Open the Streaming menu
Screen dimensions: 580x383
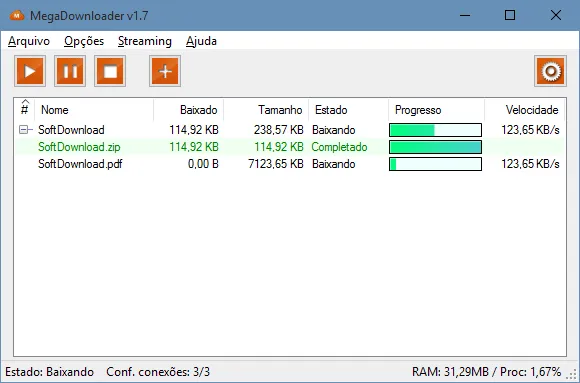coord(145,41)
